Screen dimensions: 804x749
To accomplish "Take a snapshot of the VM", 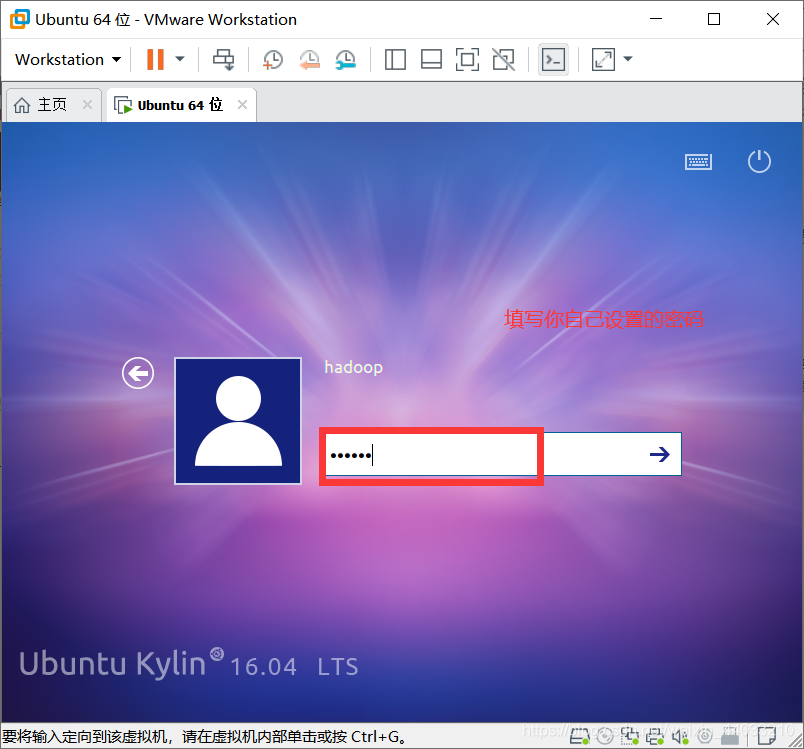I will coord(272,59).
